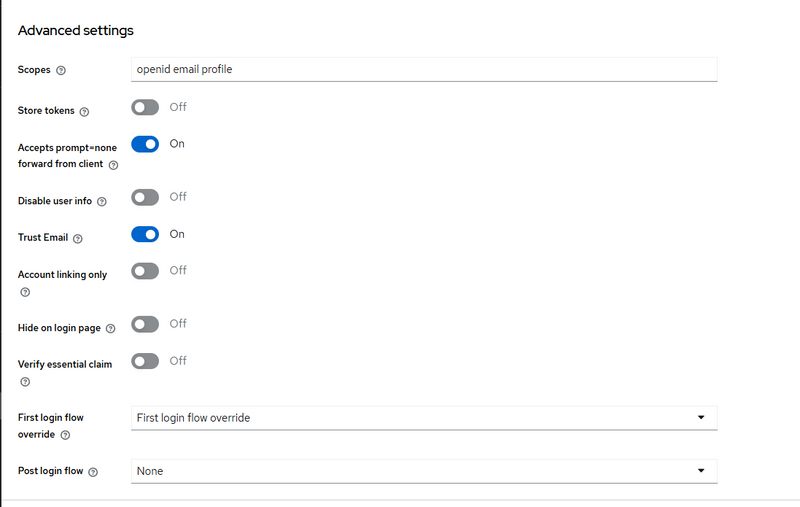Open help for Accepts prompt=none forward

pos(113,165)
